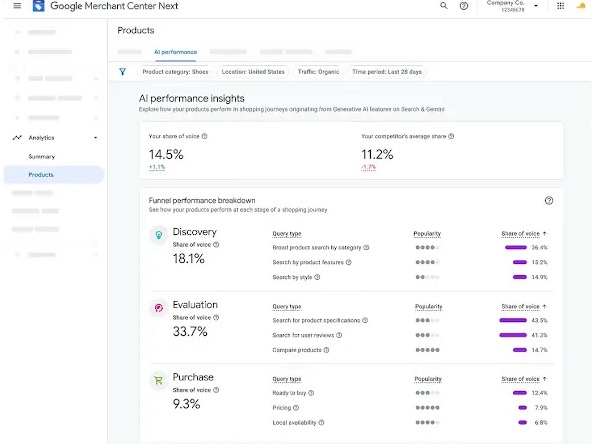Viewport: 592px width, 444px height.
Task: Open the Product category: Shoes filter chip
Action: 175,71
